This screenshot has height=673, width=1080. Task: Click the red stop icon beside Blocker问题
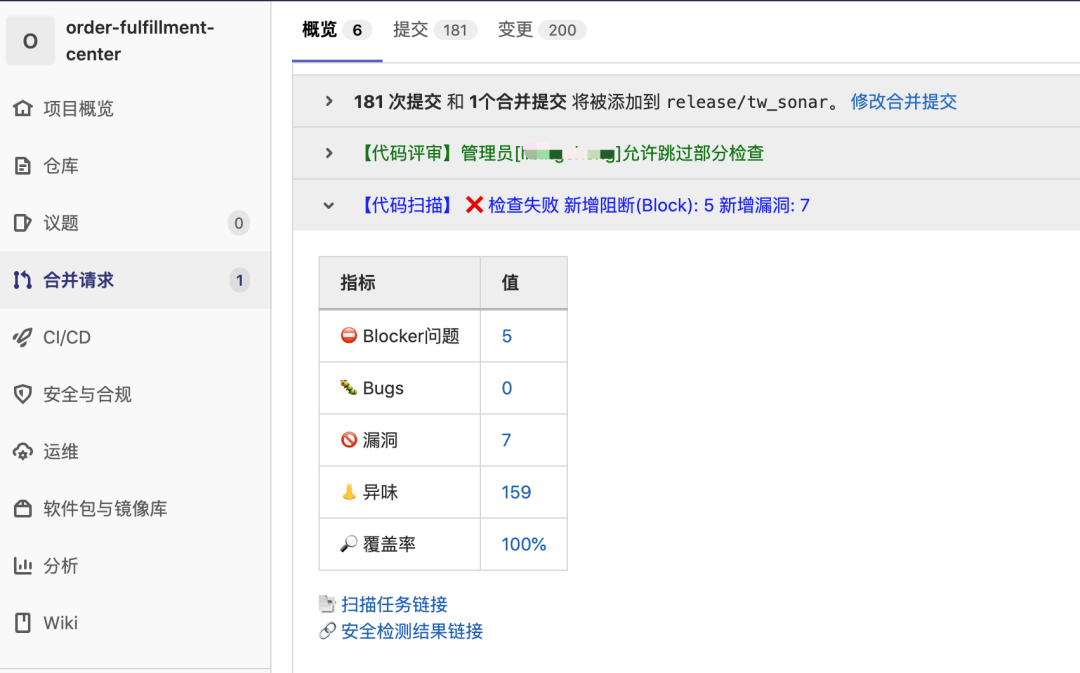pyautogui.click(x=349, y=335)
